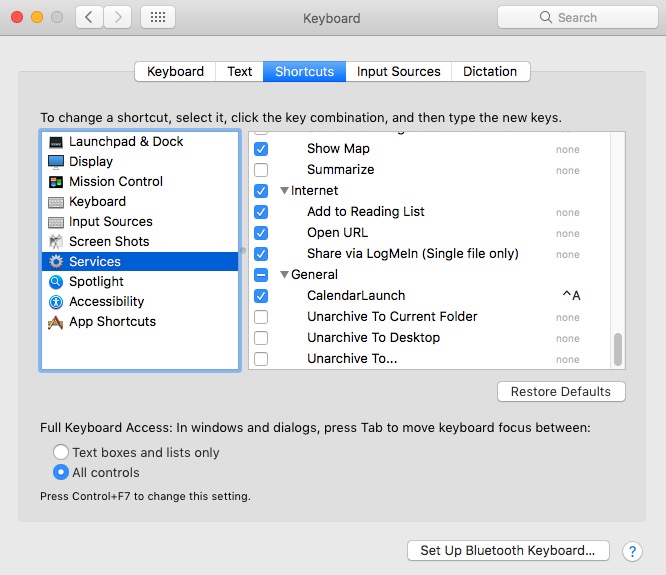Click Set Up Bluetooth Keyboard button
This screenshot has height=575, width=666.
[508, 551]
